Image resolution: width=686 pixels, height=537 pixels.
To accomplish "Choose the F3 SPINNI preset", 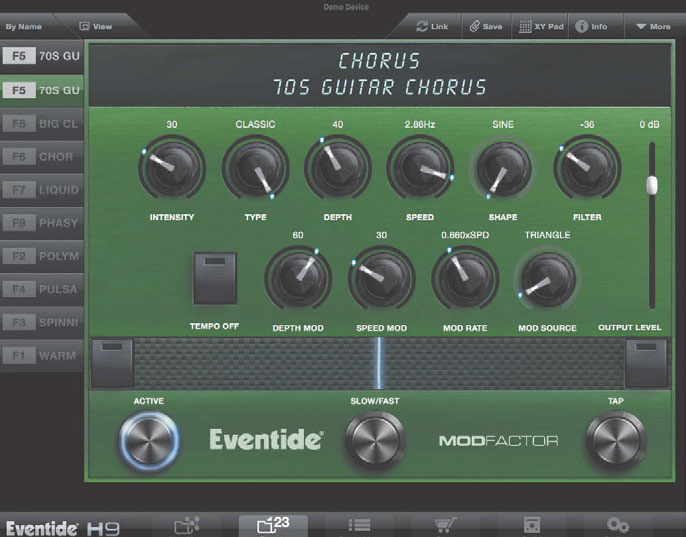I will (42, 323).
